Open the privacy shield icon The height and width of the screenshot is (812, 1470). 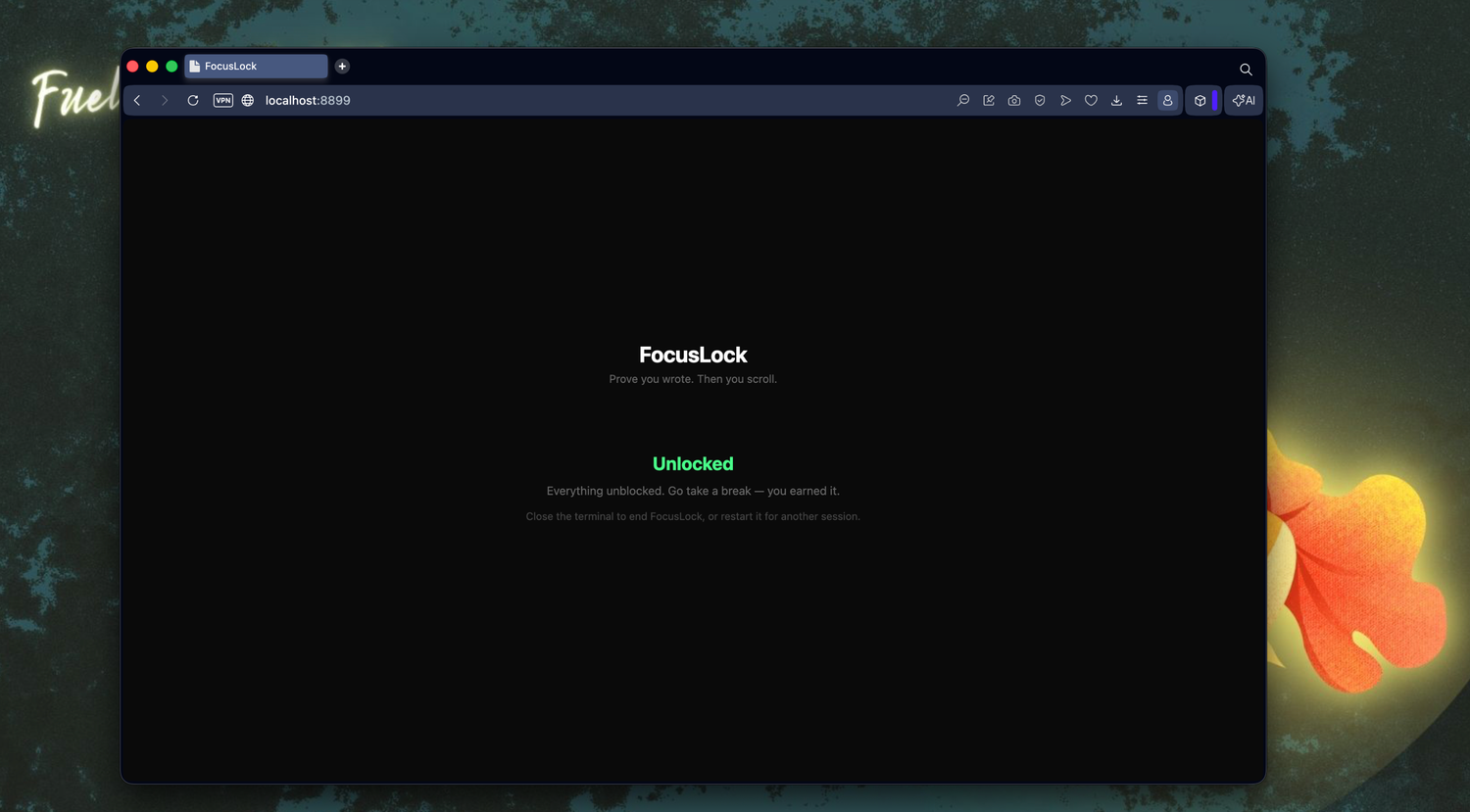[x=1040, y=101]
